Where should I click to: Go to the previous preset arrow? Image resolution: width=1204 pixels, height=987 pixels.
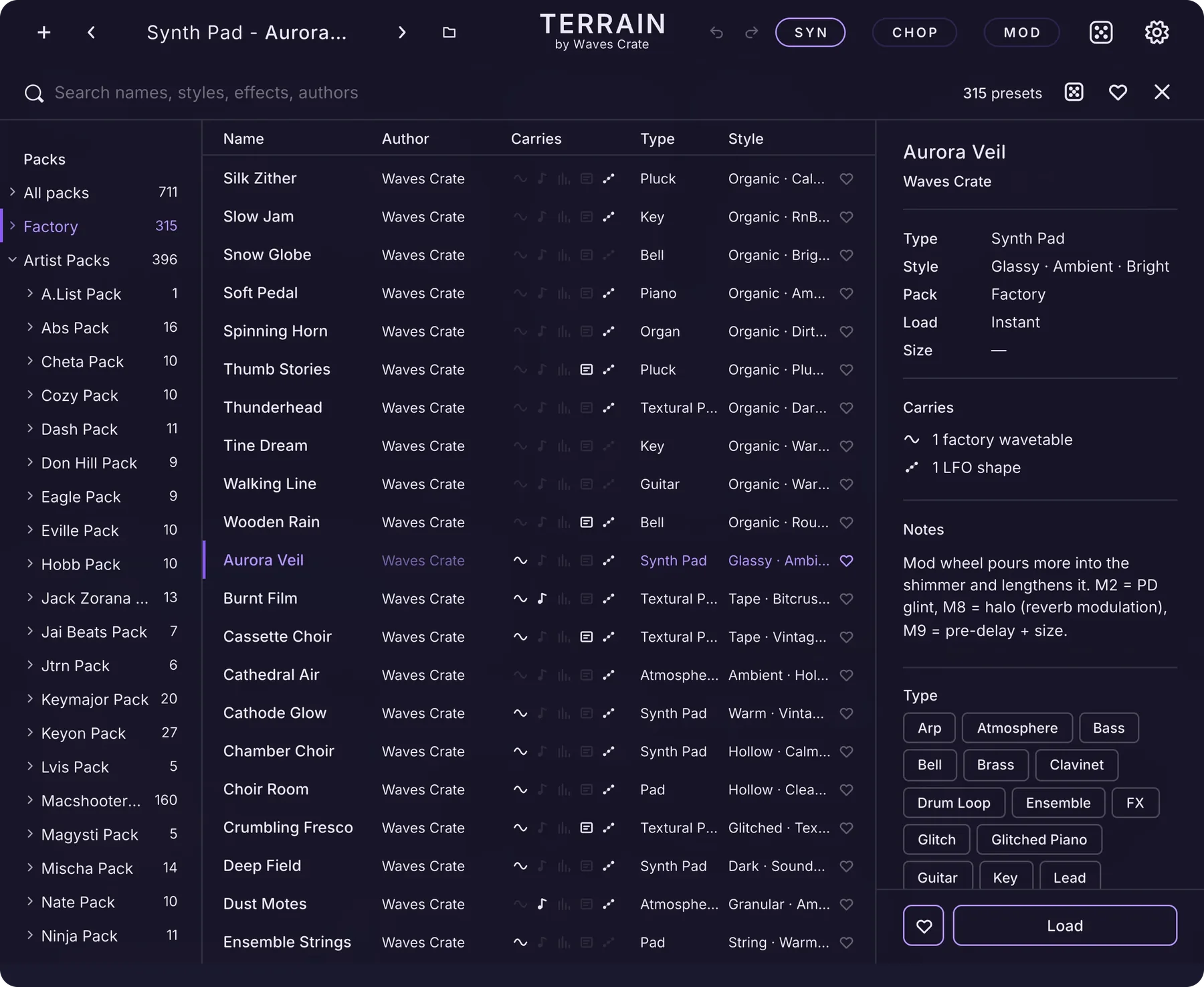point(92,32)
